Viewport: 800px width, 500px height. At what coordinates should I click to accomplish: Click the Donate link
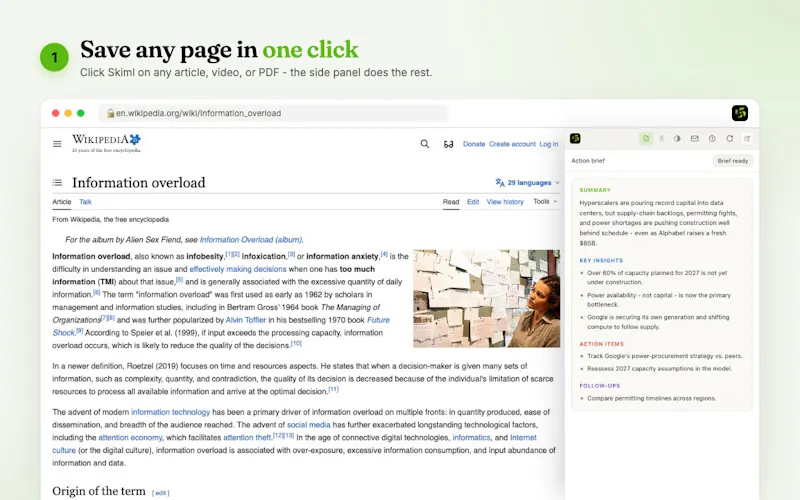tap(474, 144)
